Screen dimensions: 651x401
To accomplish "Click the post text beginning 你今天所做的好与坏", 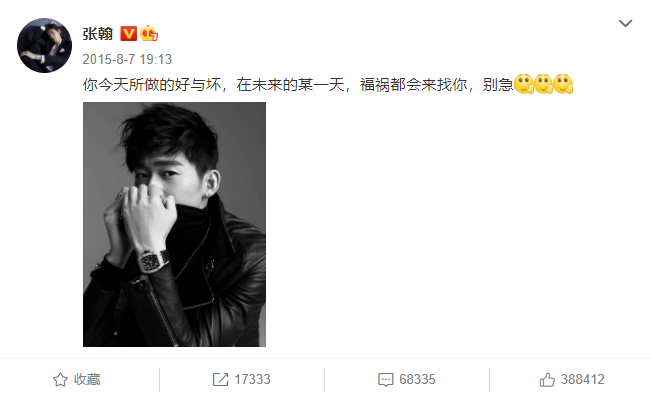I will point(298,85).
